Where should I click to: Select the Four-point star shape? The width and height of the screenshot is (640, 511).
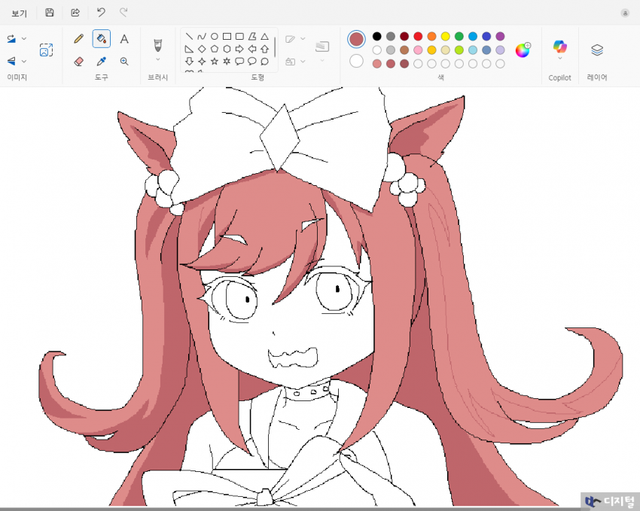pos(202,62)
